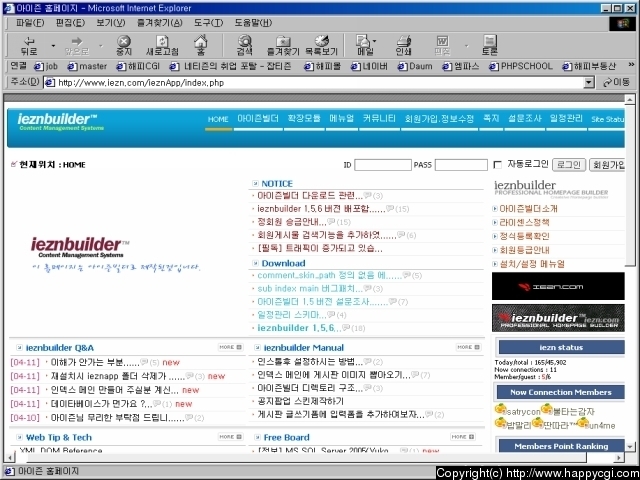This screenshot has width=640, height=480.
Task: Open the address bar dropdown arrow
Action: 588,83
